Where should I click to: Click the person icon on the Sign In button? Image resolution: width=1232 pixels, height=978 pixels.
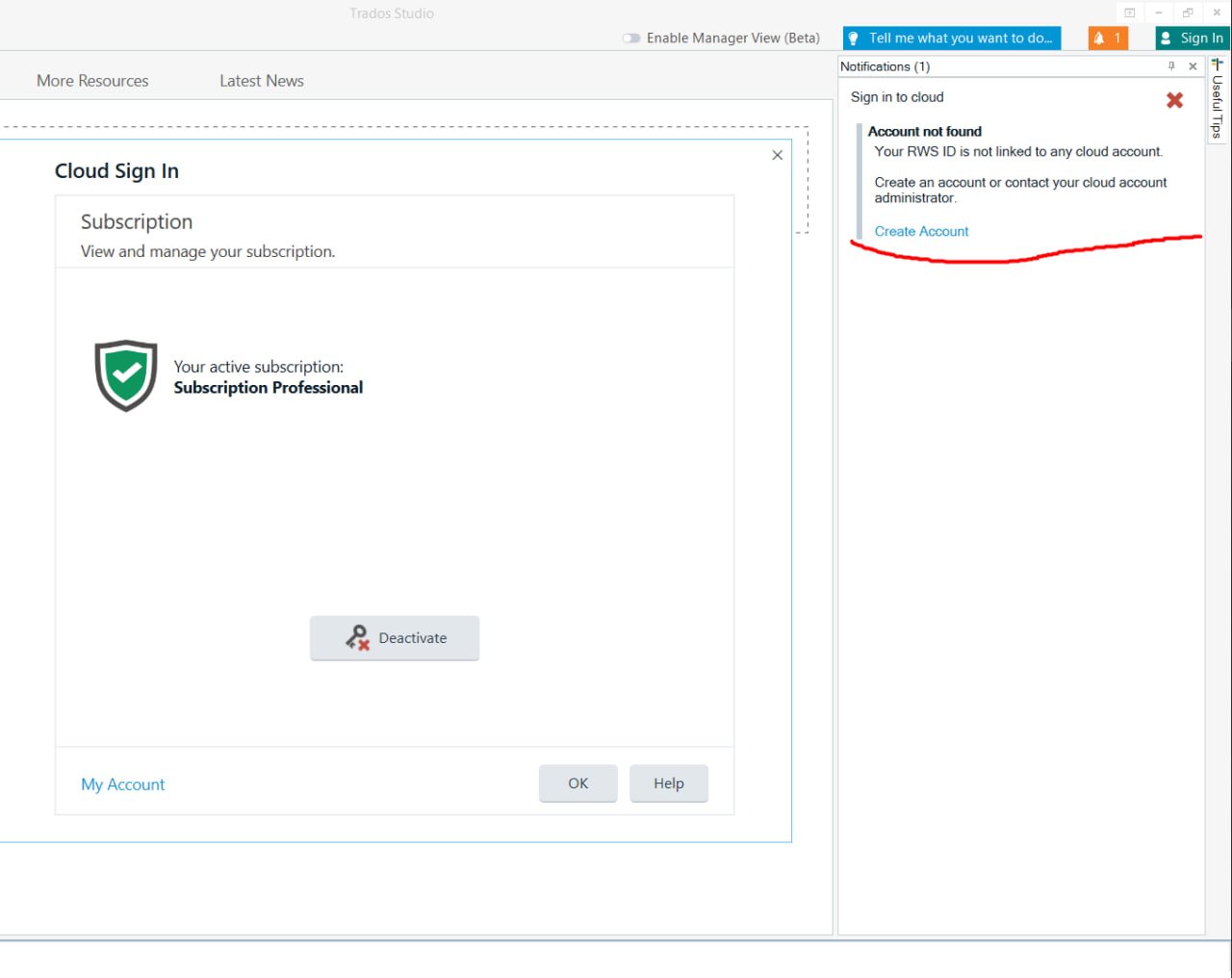pos(1166,38)
